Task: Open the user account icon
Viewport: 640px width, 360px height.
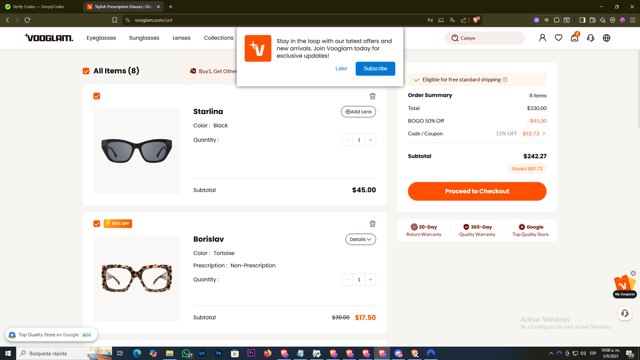Action: point(542,38)
